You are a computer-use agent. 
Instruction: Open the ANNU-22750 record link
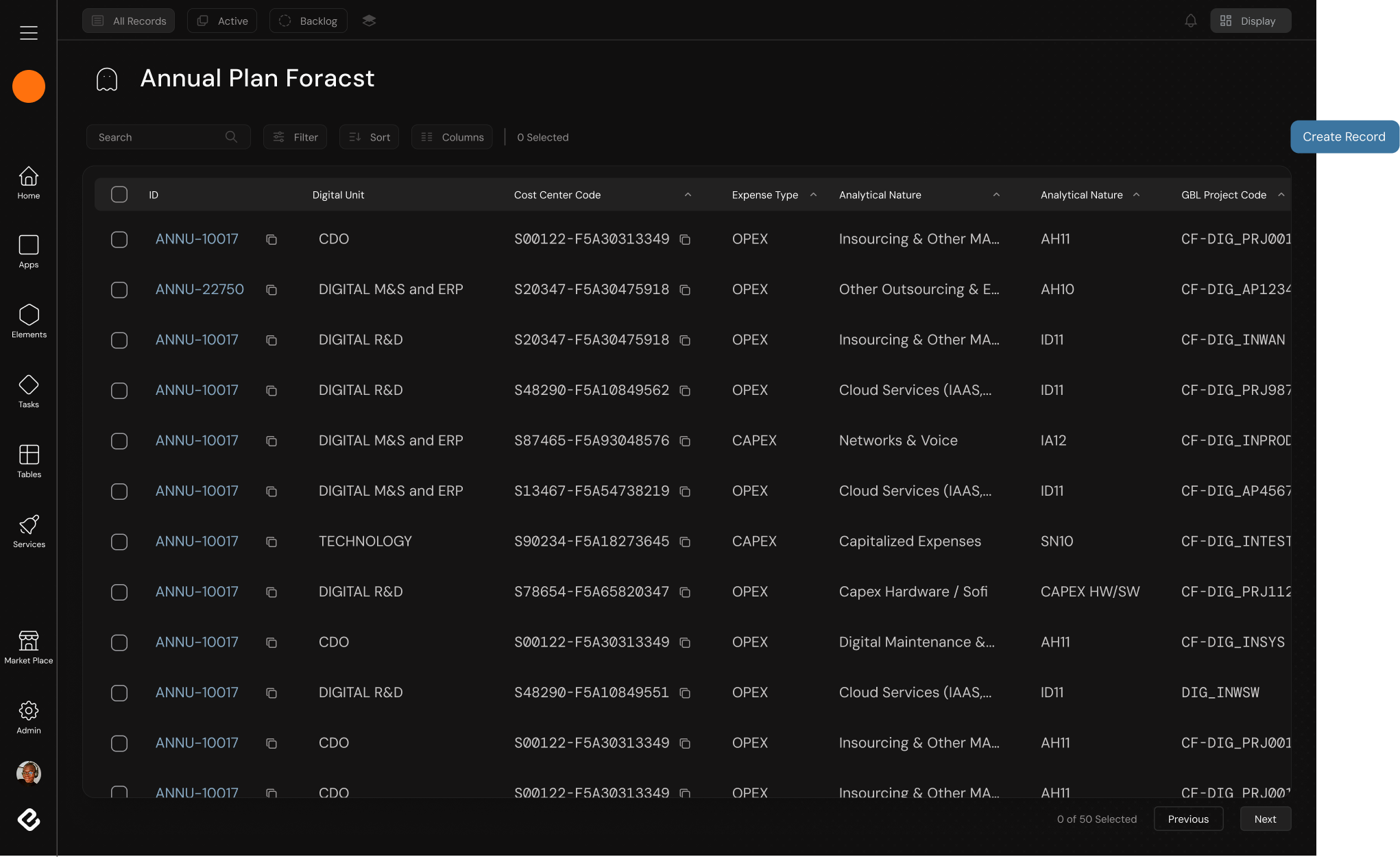click(x=200, y=289)
